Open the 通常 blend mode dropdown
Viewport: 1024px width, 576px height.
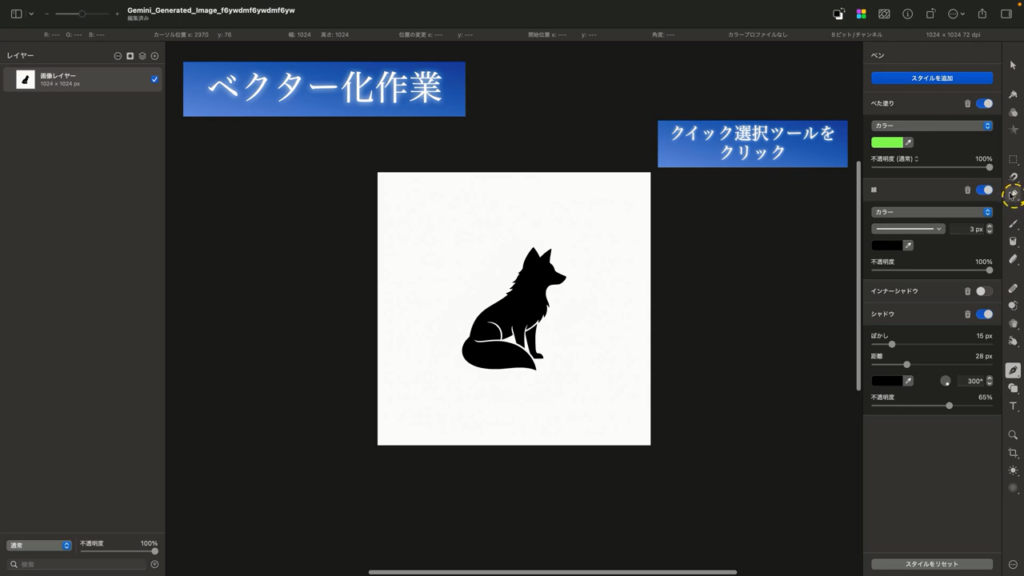tap(39, 545)
